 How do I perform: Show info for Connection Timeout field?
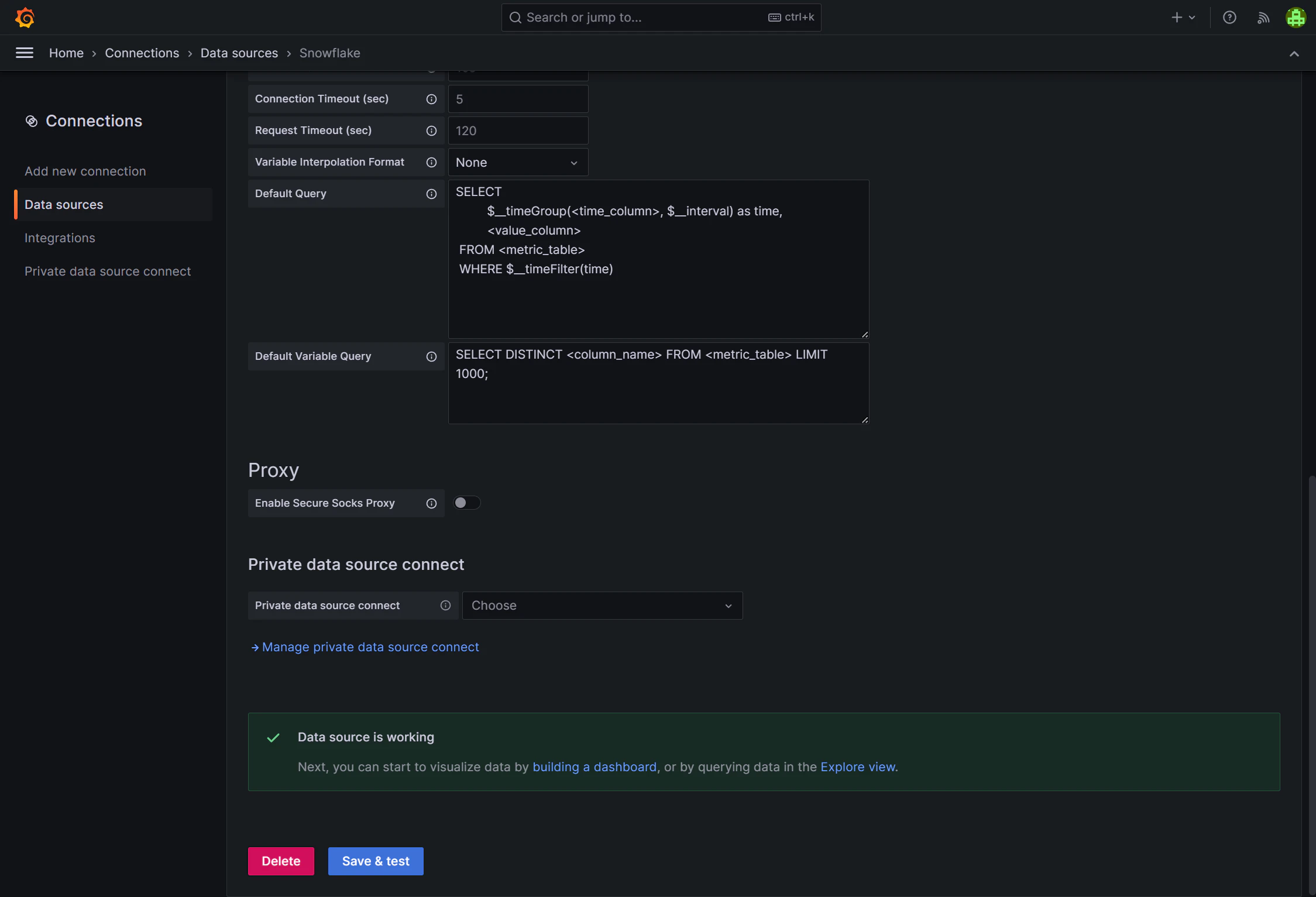(431, 99)
